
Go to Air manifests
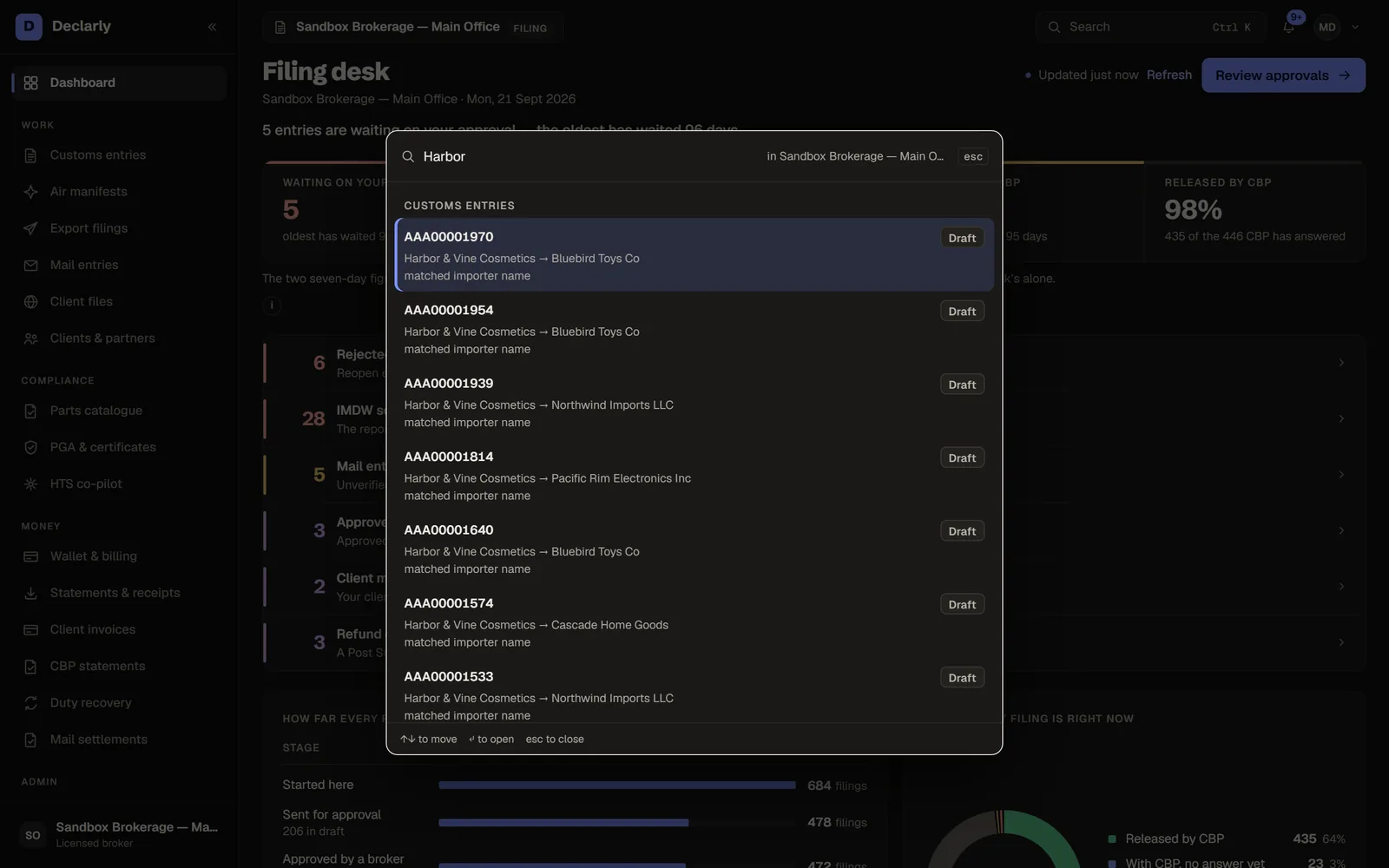pos(120,192)
